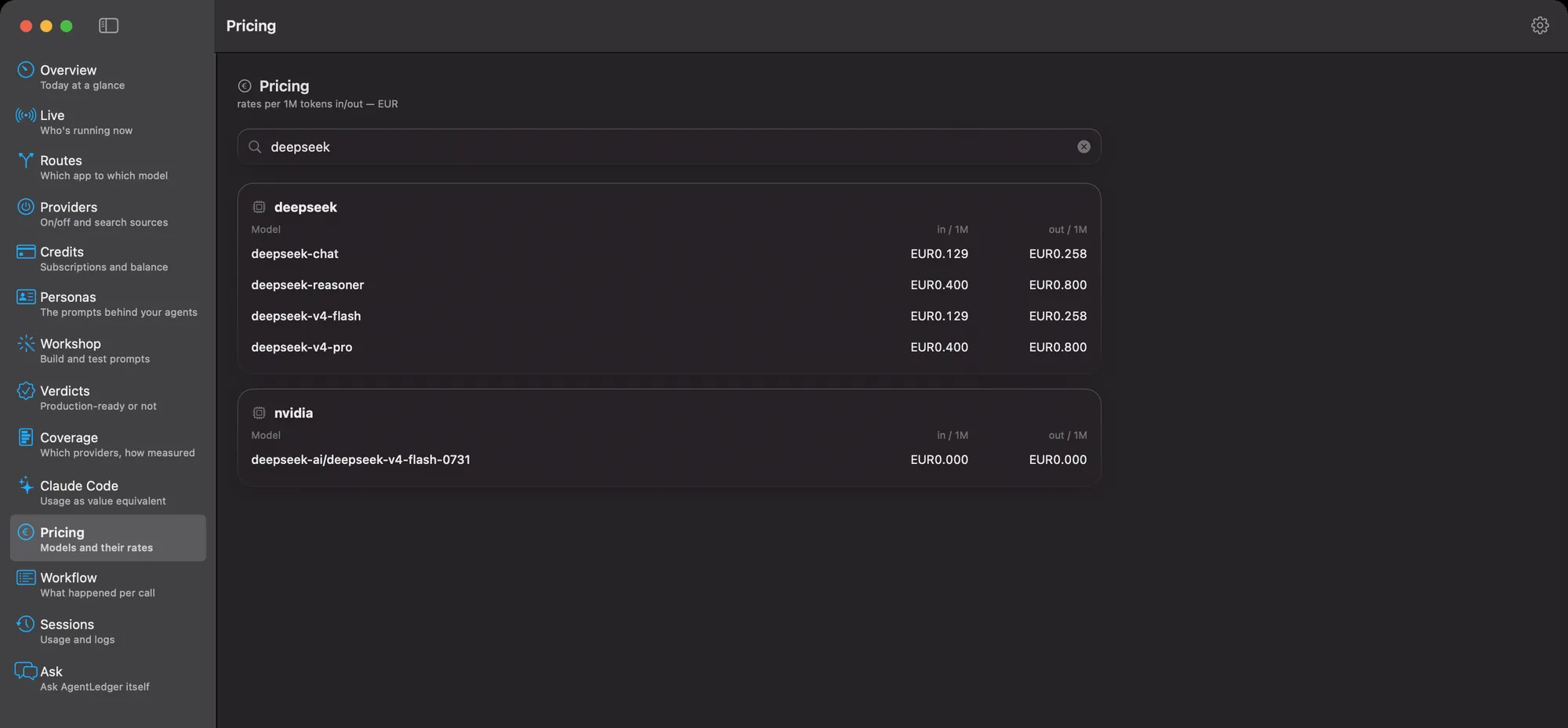Click the Providers power icon
This screenshot has width=1568, height=728.
coord(26,207)
